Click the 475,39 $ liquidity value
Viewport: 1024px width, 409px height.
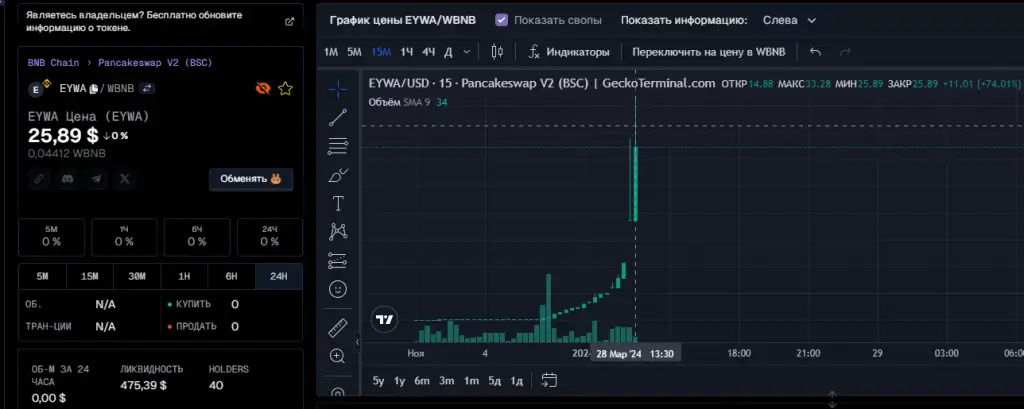(144, 385)
